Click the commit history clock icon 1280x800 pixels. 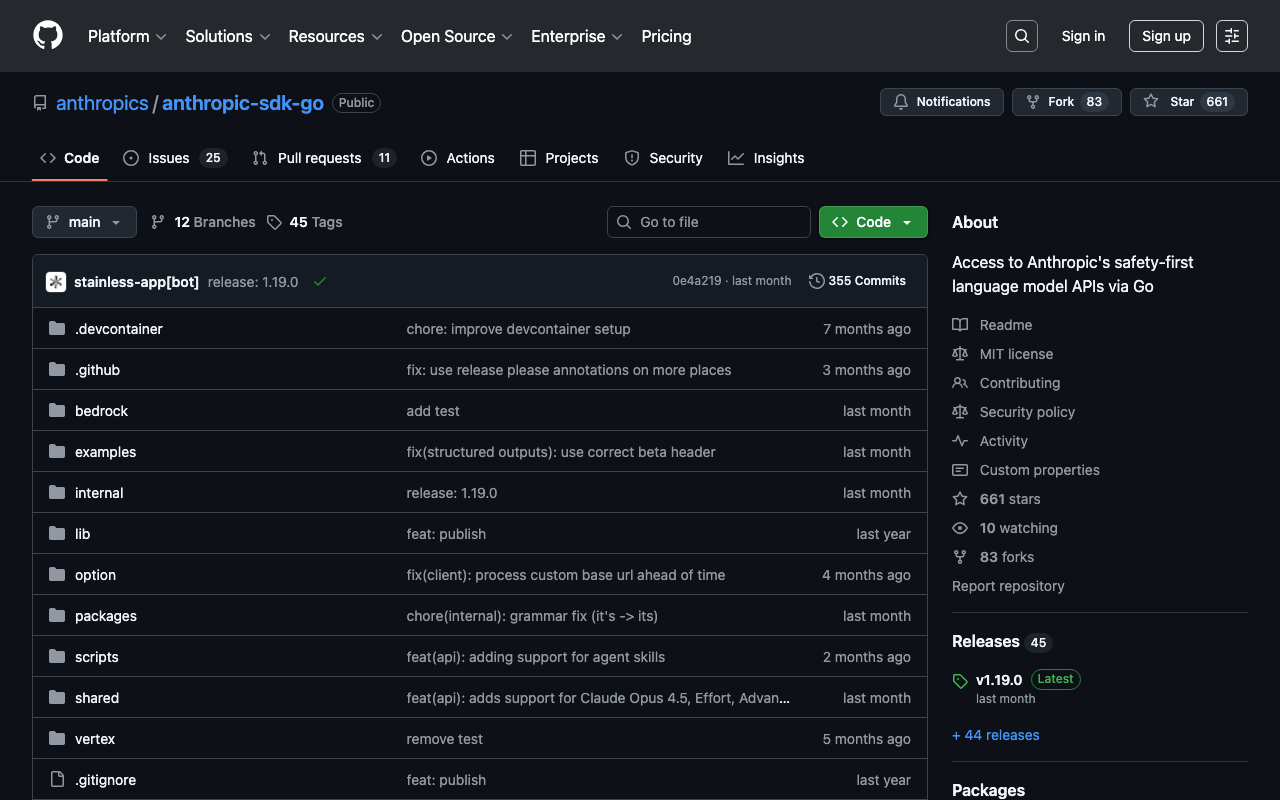pos(816,281)
